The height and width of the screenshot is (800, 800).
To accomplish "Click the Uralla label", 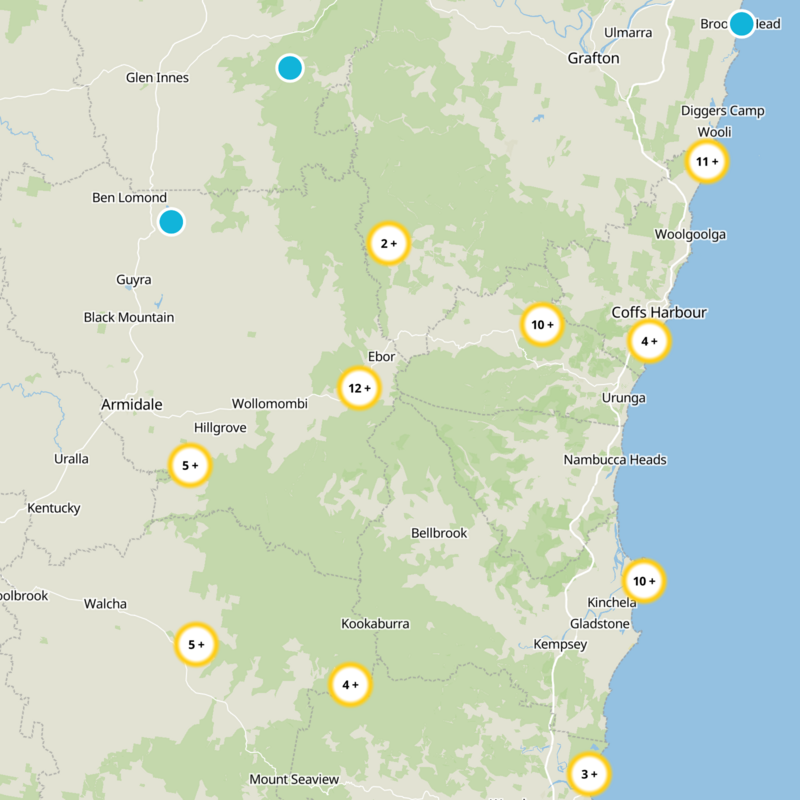I will (x=71, y=459).
